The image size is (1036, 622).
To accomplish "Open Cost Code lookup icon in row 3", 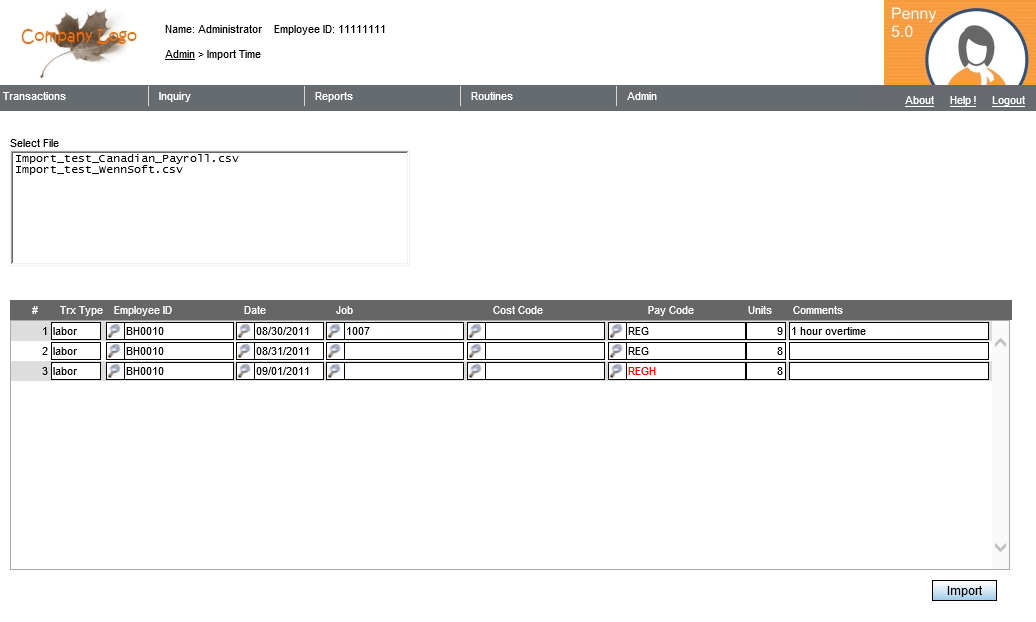I will click(x=476, y=371).
